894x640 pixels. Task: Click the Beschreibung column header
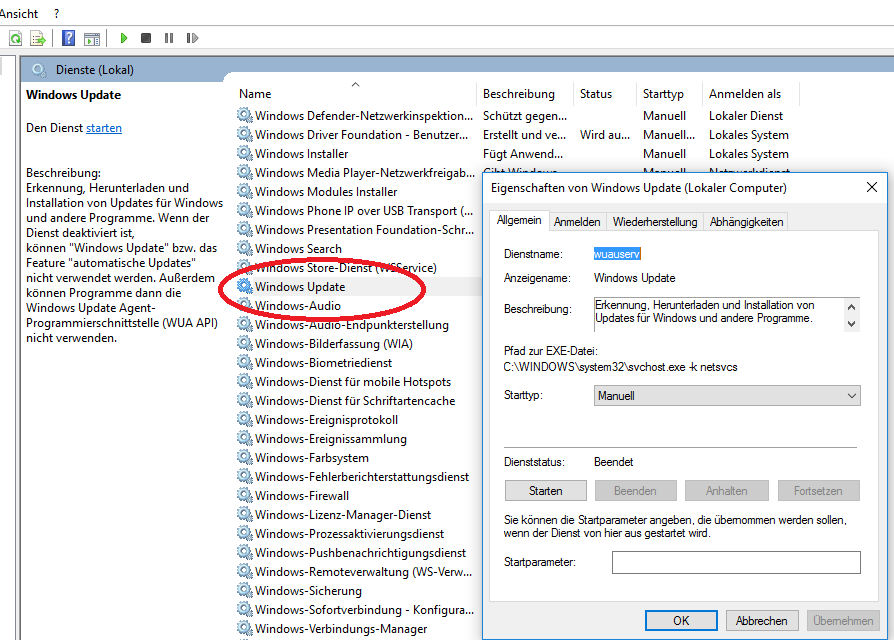(x=518, y=94)
